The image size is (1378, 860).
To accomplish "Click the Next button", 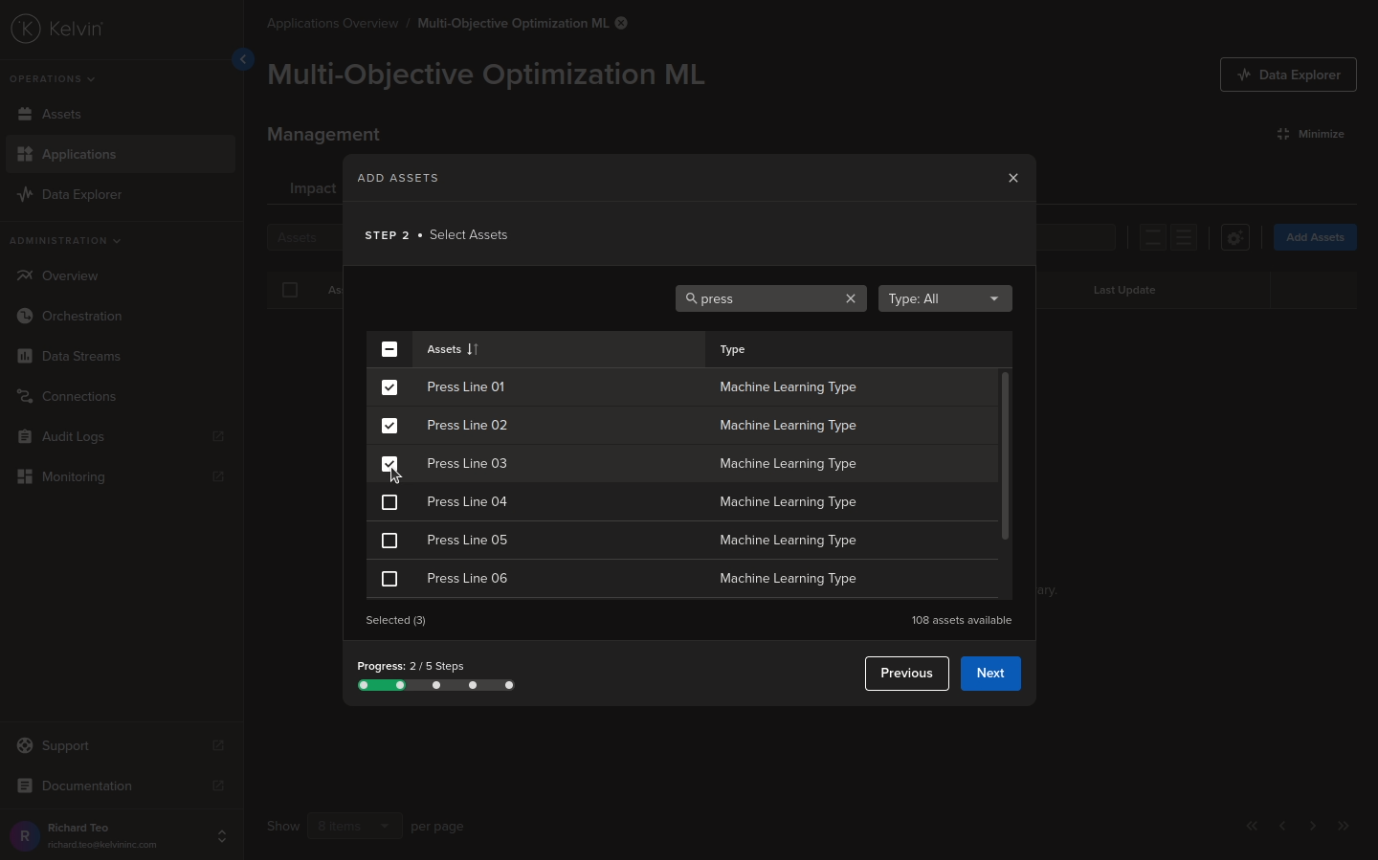I will click(990, 673).
